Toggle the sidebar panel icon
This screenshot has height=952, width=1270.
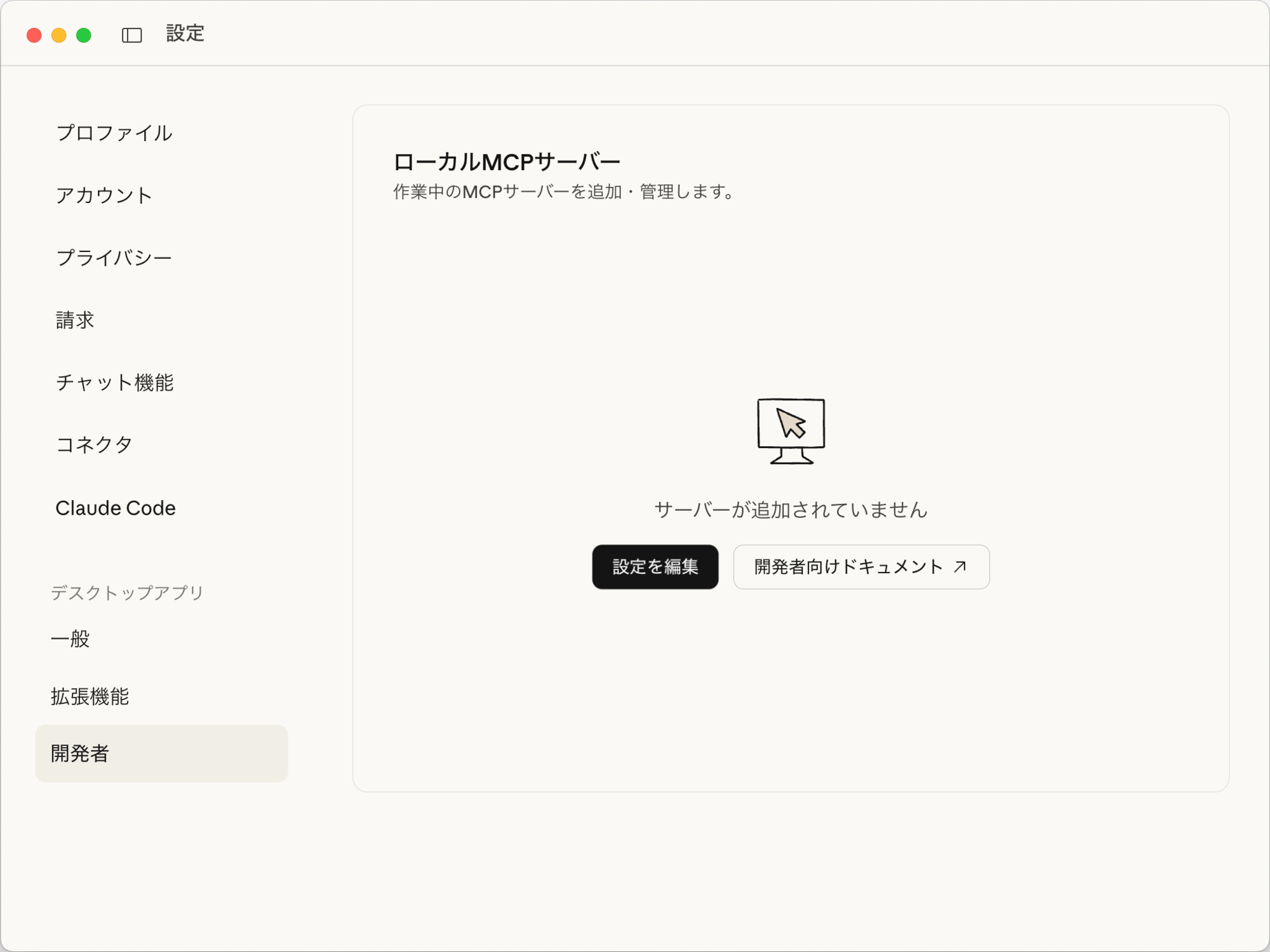point(131,35)
